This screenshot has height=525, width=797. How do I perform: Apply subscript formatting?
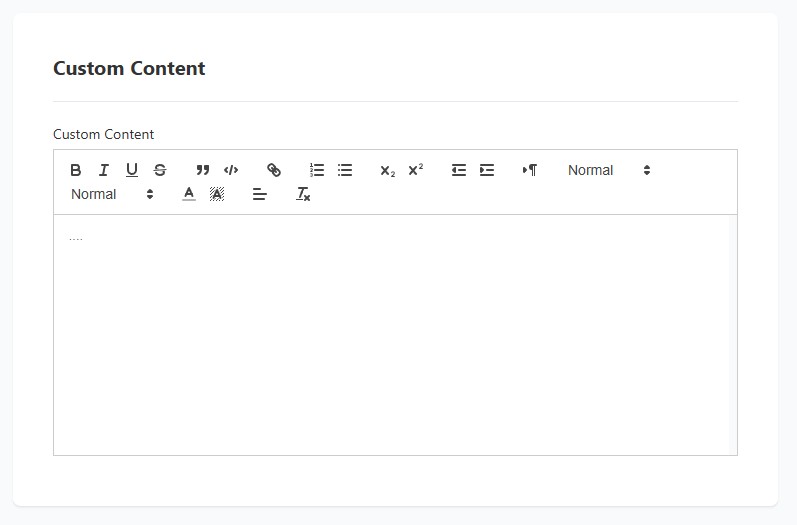388,170
